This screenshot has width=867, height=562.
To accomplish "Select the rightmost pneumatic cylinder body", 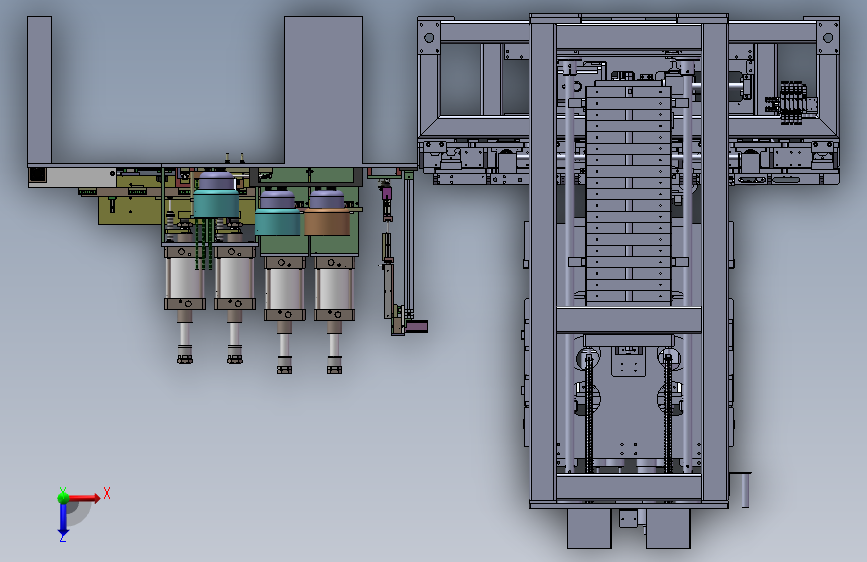I will tap(334, 289).
